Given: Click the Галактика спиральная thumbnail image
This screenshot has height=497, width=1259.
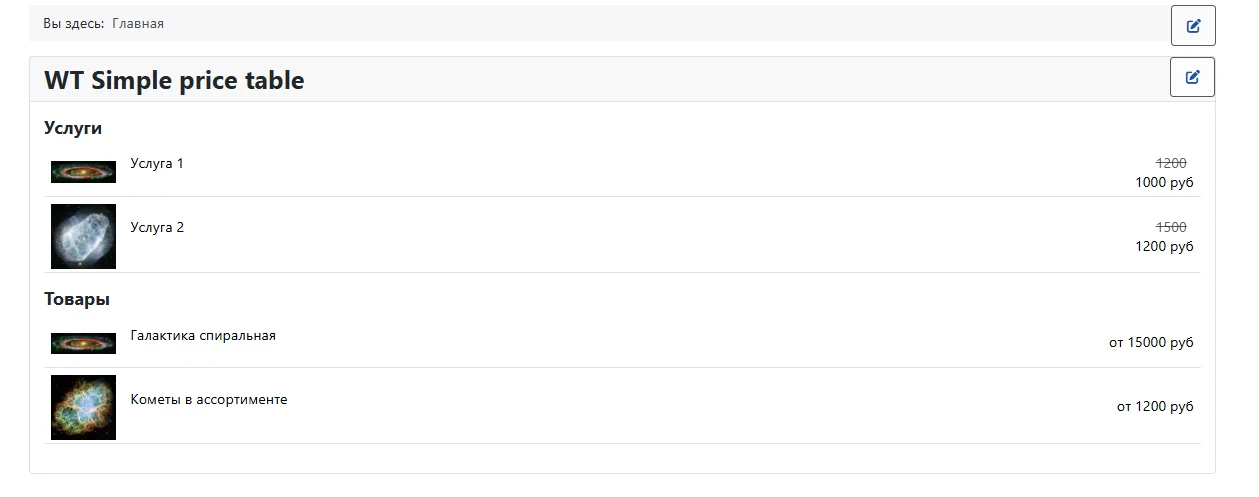Looking at the screenshot, I should coord(83,343).
